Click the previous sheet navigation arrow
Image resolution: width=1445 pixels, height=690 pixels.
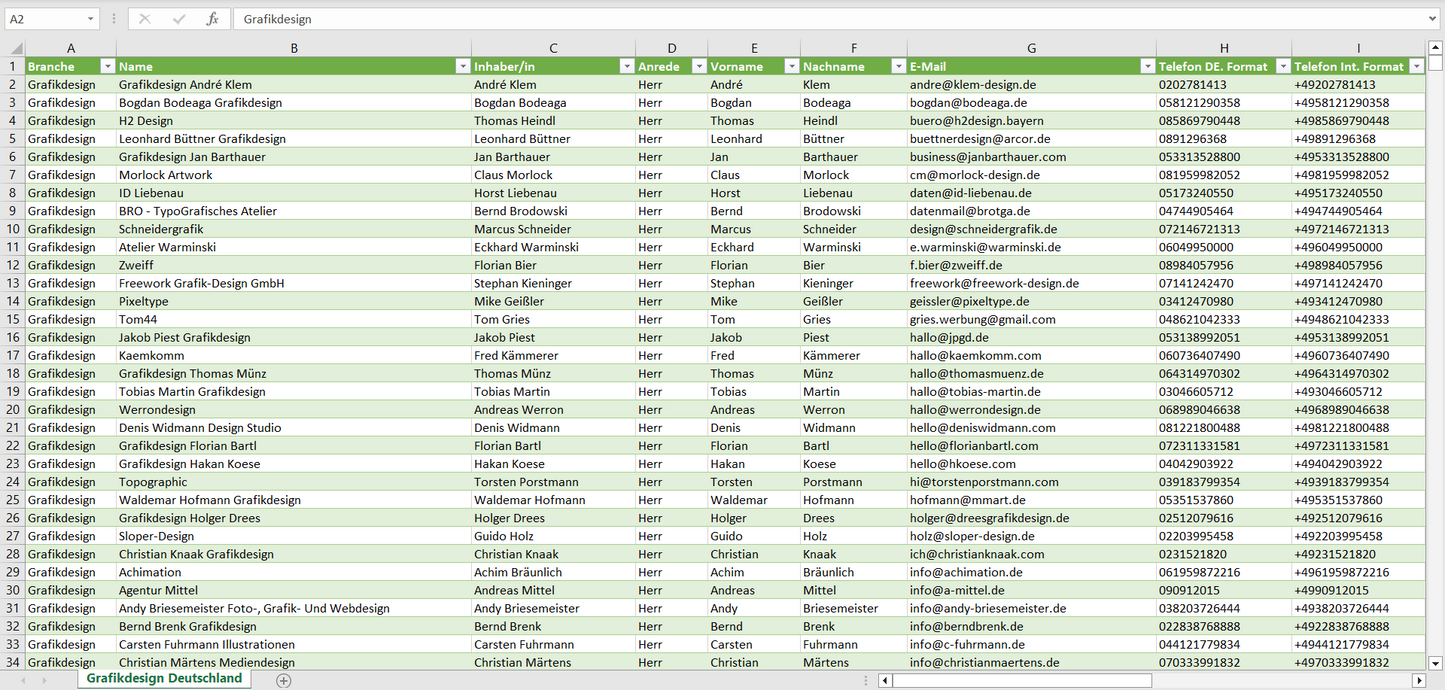22,680
